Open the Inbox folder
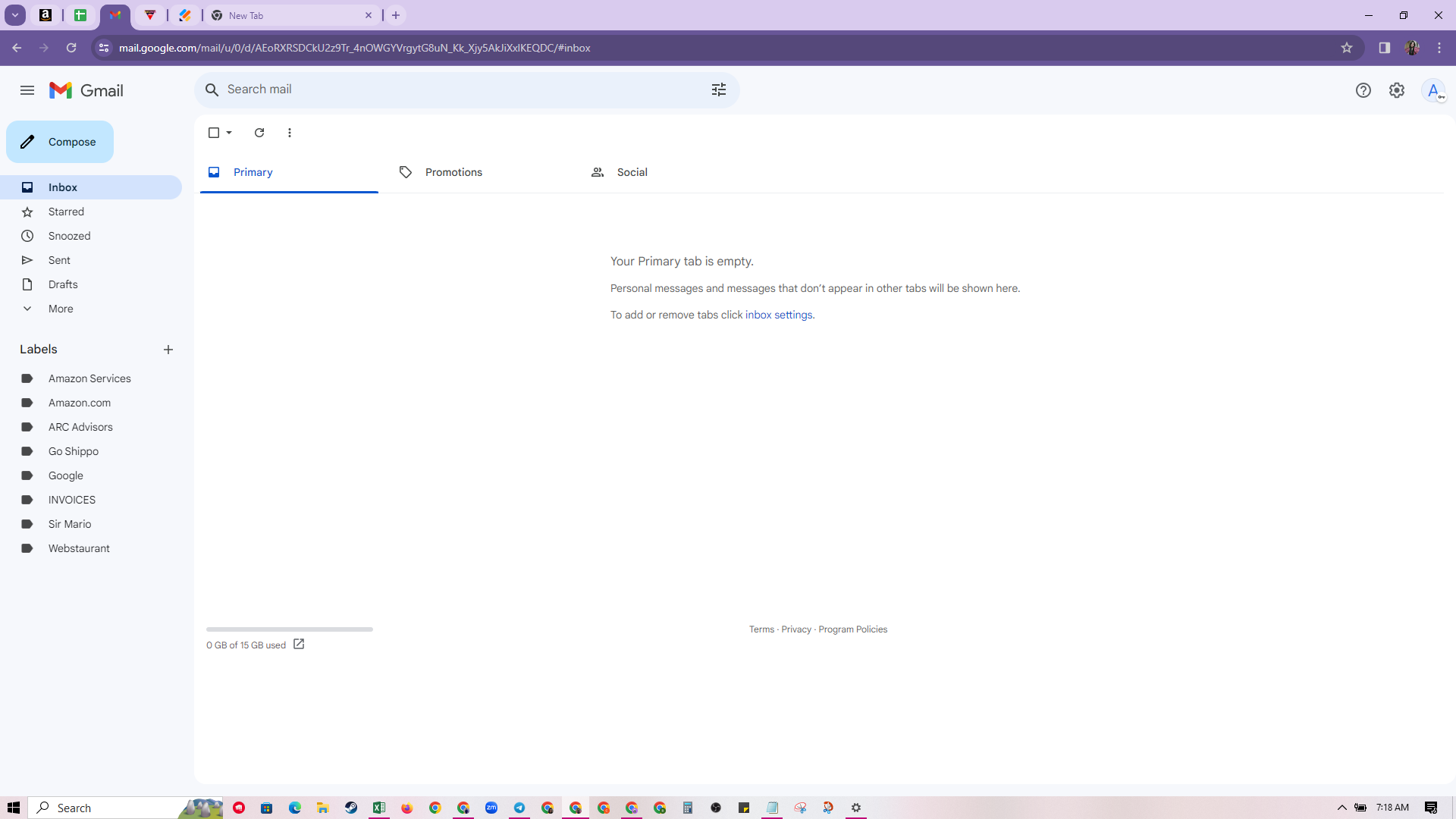The image size is (1456, 819). pos(91,187)
